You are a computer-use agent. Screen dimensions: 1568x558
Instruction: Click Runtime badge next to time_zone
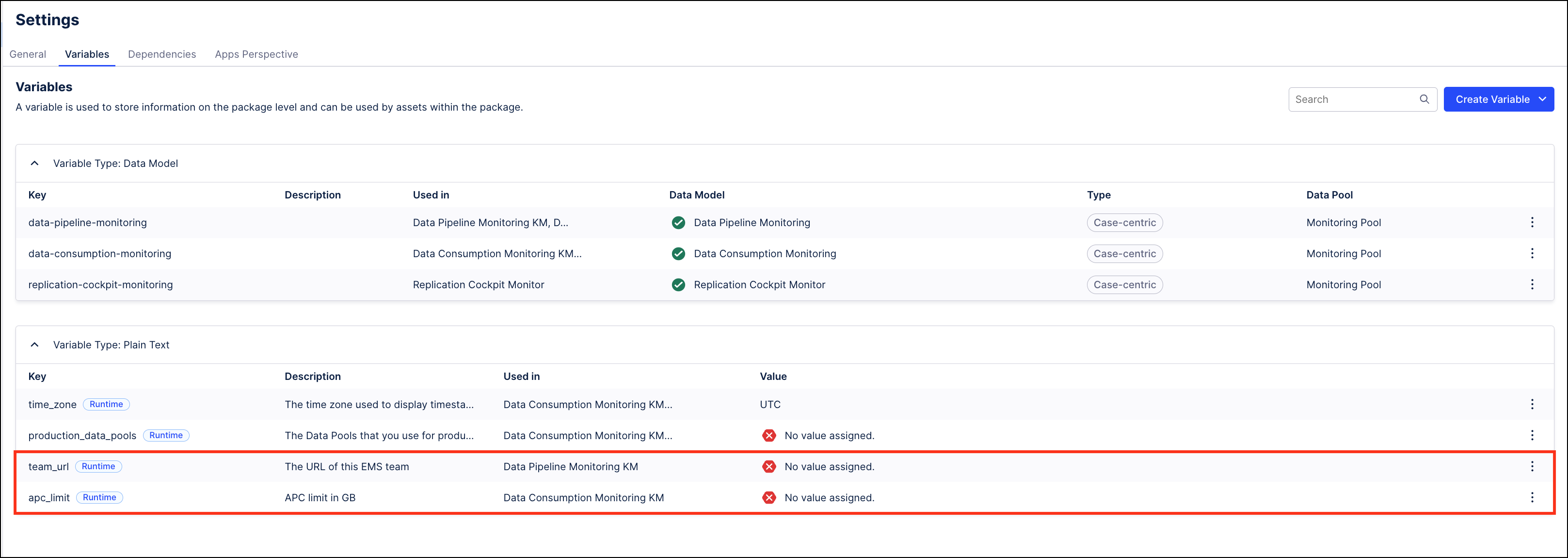[106, 405]
